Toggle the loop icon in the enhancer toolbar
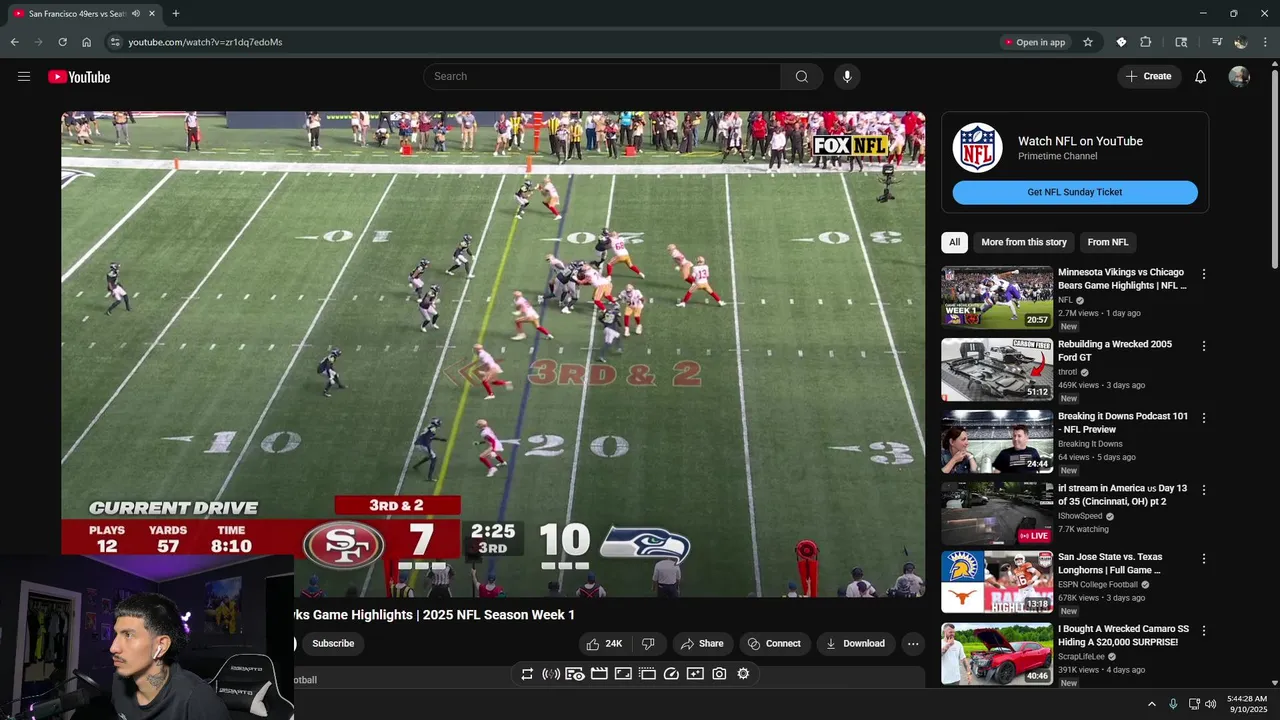Image resolution: width=1280 pixels, height=720 pixels. point(527,674)
